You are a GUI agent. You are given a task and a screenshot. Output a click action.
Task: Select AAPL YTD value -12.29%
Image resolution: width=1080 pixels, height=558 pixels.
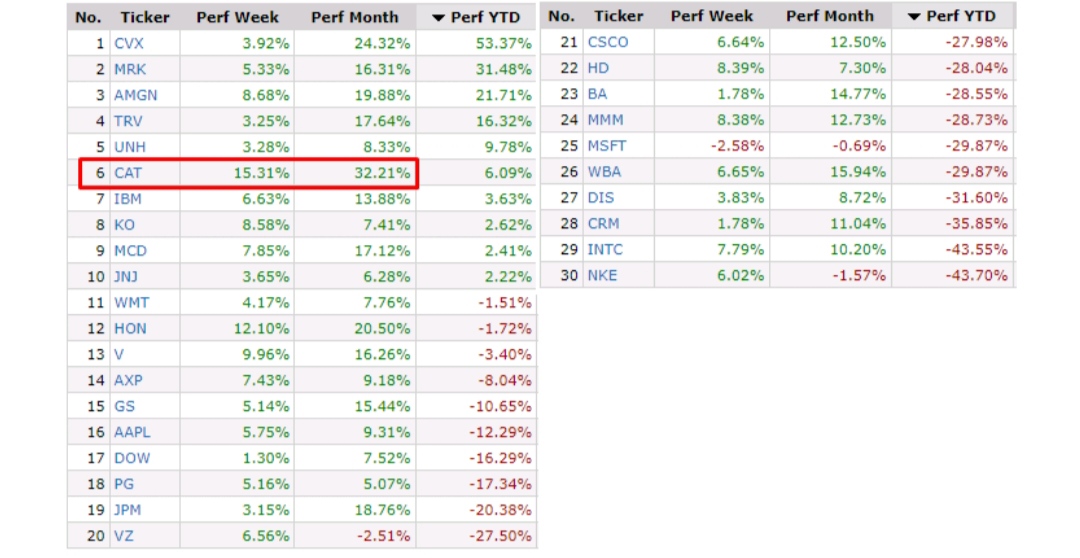[500, 433]
